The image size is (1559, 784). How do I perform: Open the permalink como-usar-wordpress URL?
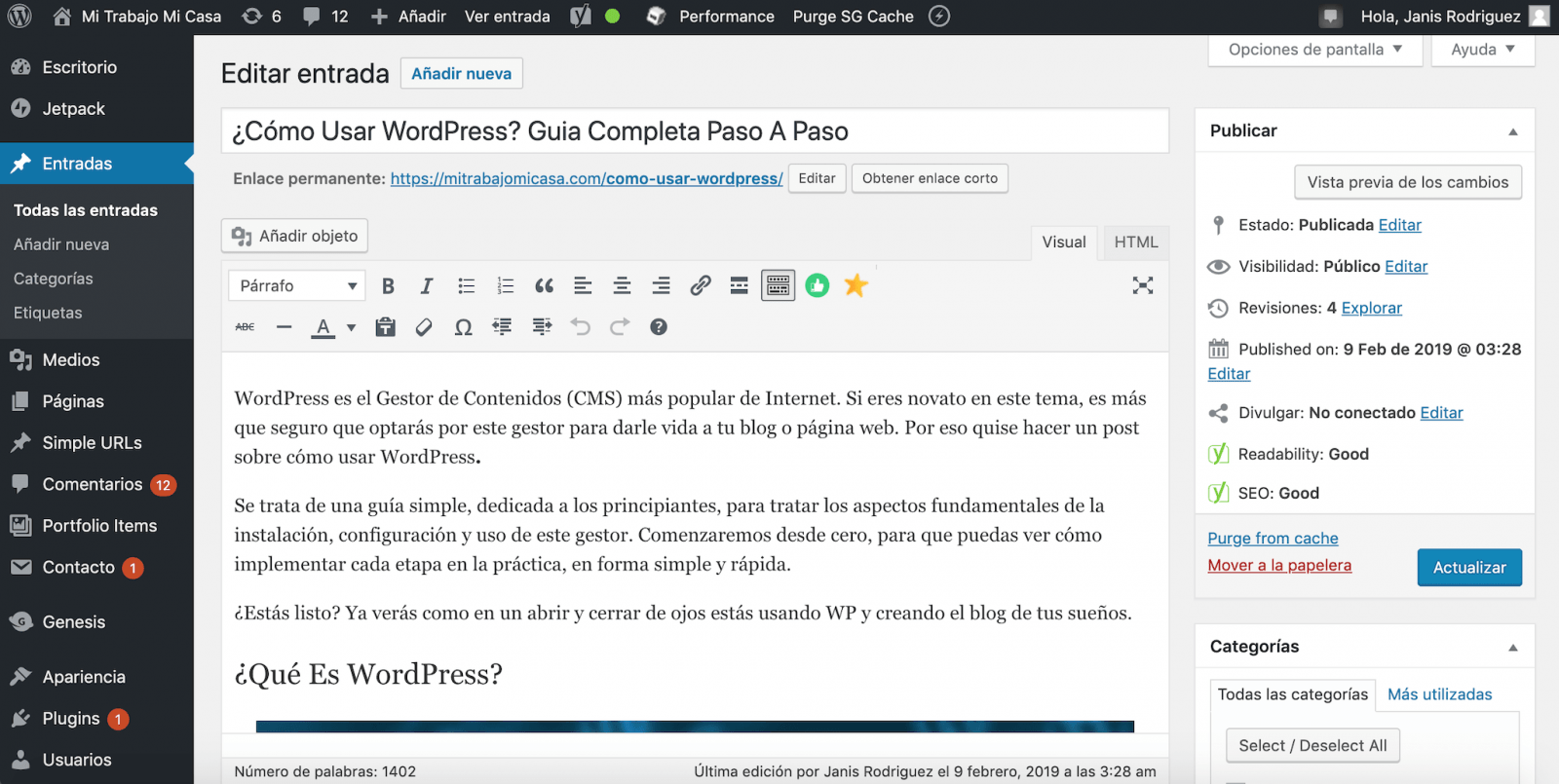coord(587,179)
